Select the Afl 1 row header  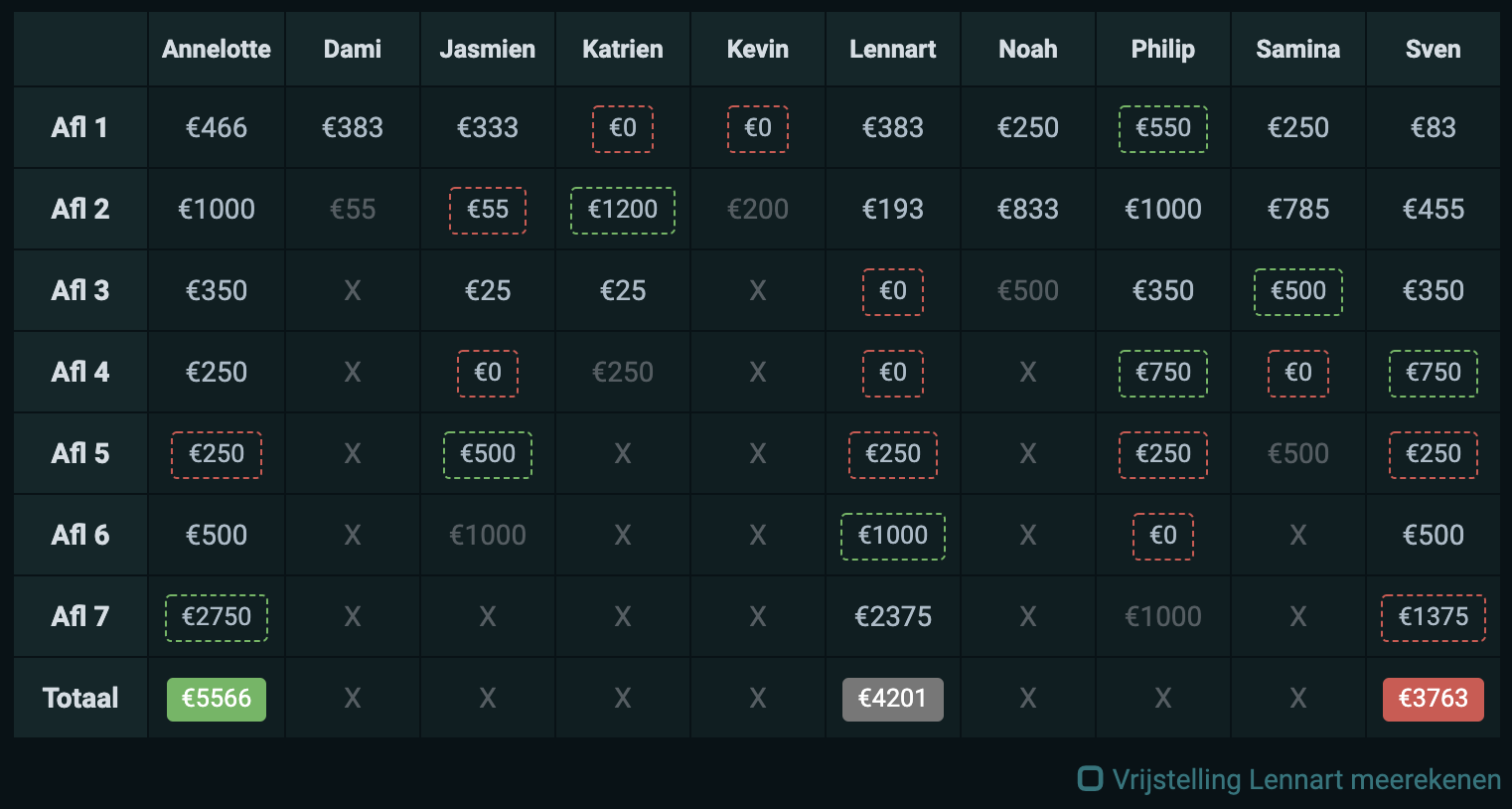click(x=79, y=128)
